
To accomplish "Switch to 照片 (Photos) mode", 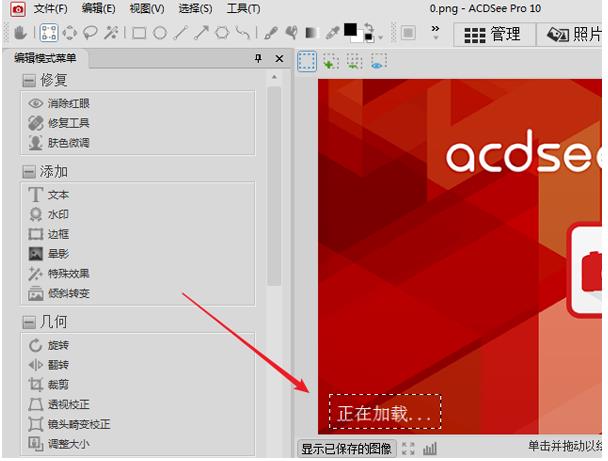I will pyautogui.click(x=572, y=34).
